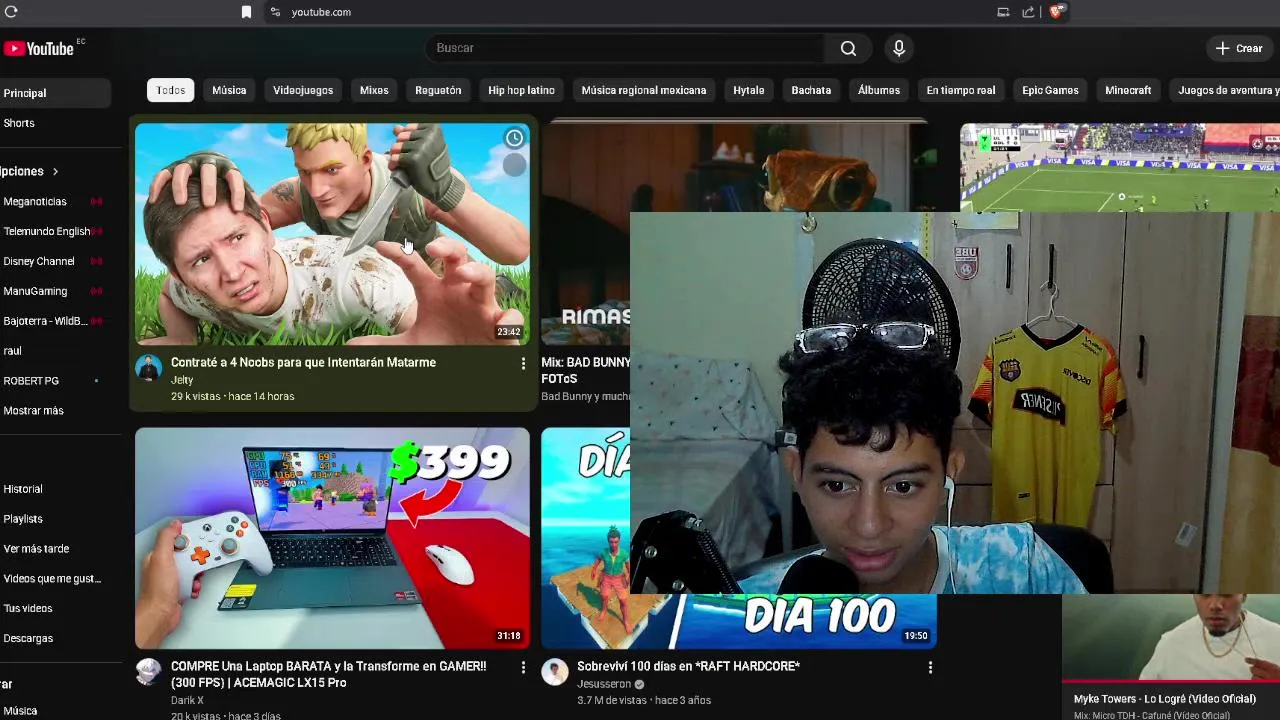Add to queue icon on the Fortnite thumbnail

click(514, 166)
